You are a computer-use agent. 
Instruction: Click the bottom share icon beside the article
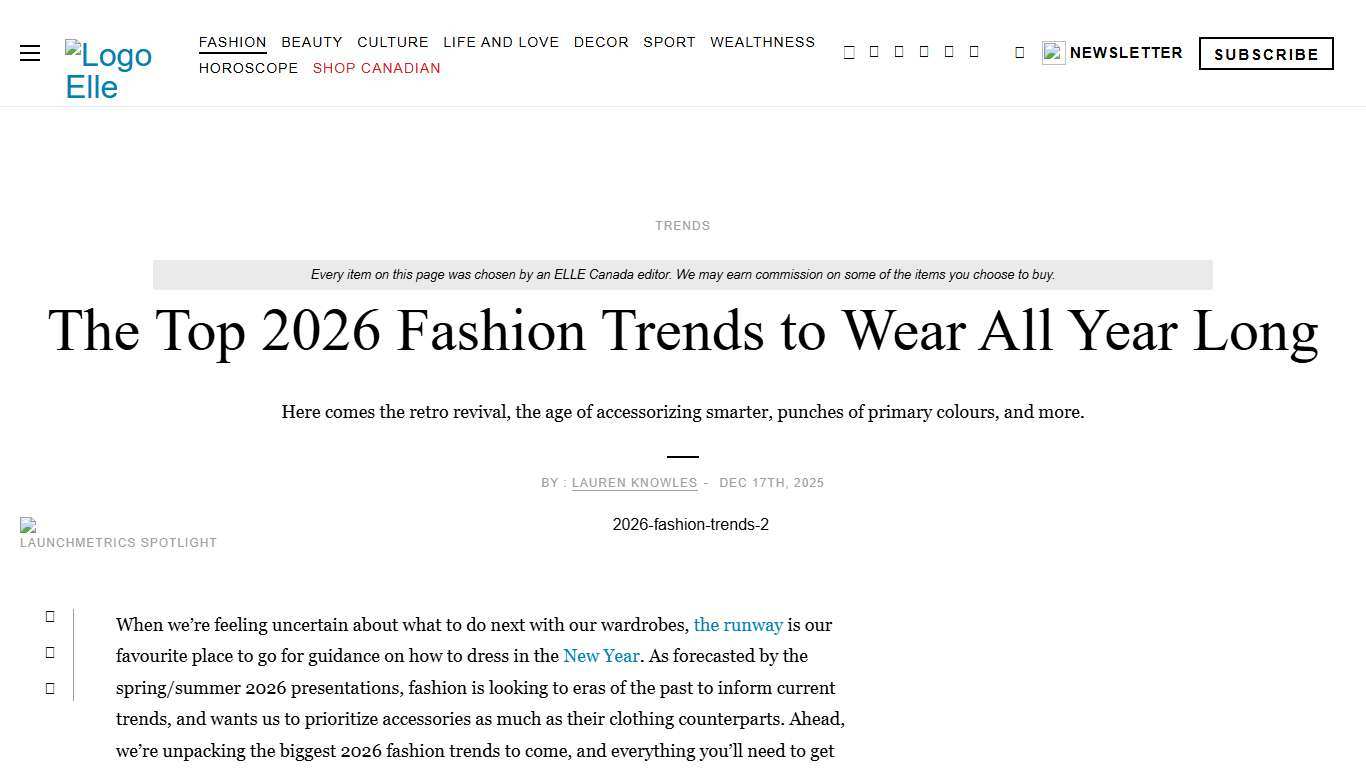click(50, 688)
